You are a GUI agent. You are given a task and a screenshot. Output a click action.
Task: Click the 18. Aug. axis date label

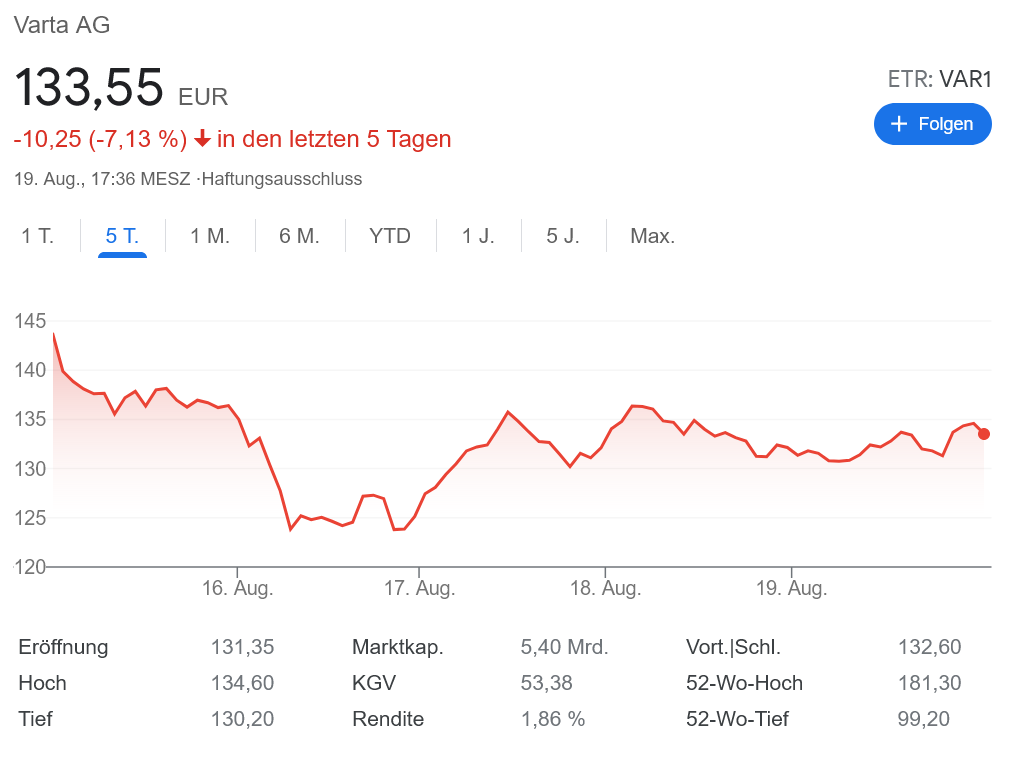605,589
